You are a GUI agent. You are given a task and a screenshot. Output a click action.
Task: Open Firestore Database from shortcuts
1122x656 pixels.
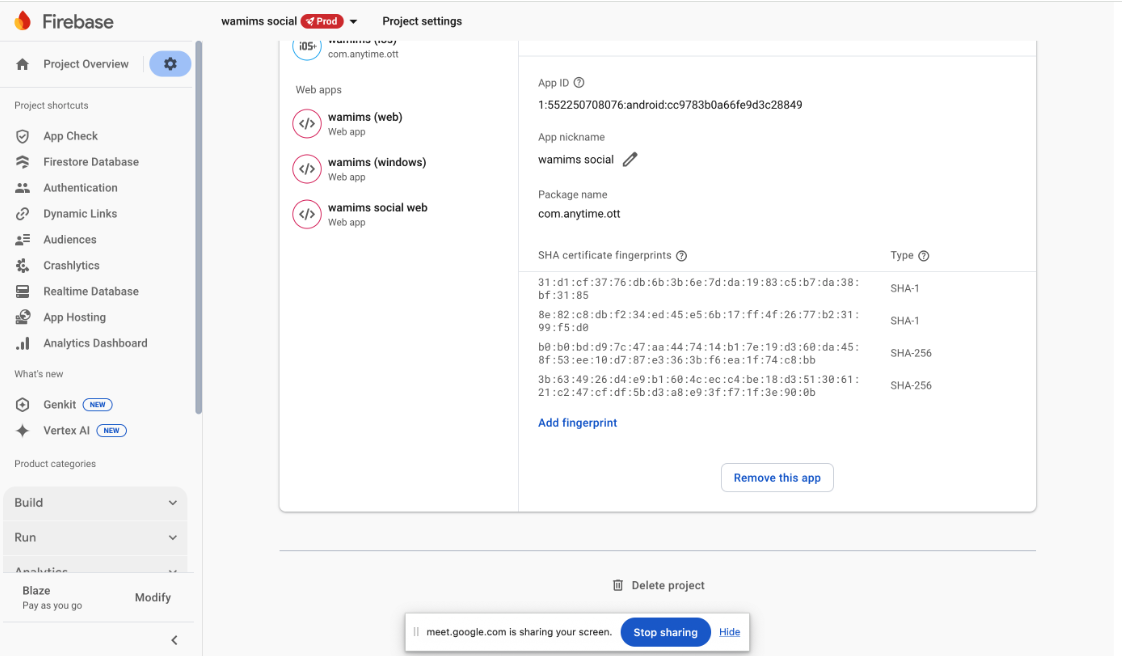(x=91, y=162)
